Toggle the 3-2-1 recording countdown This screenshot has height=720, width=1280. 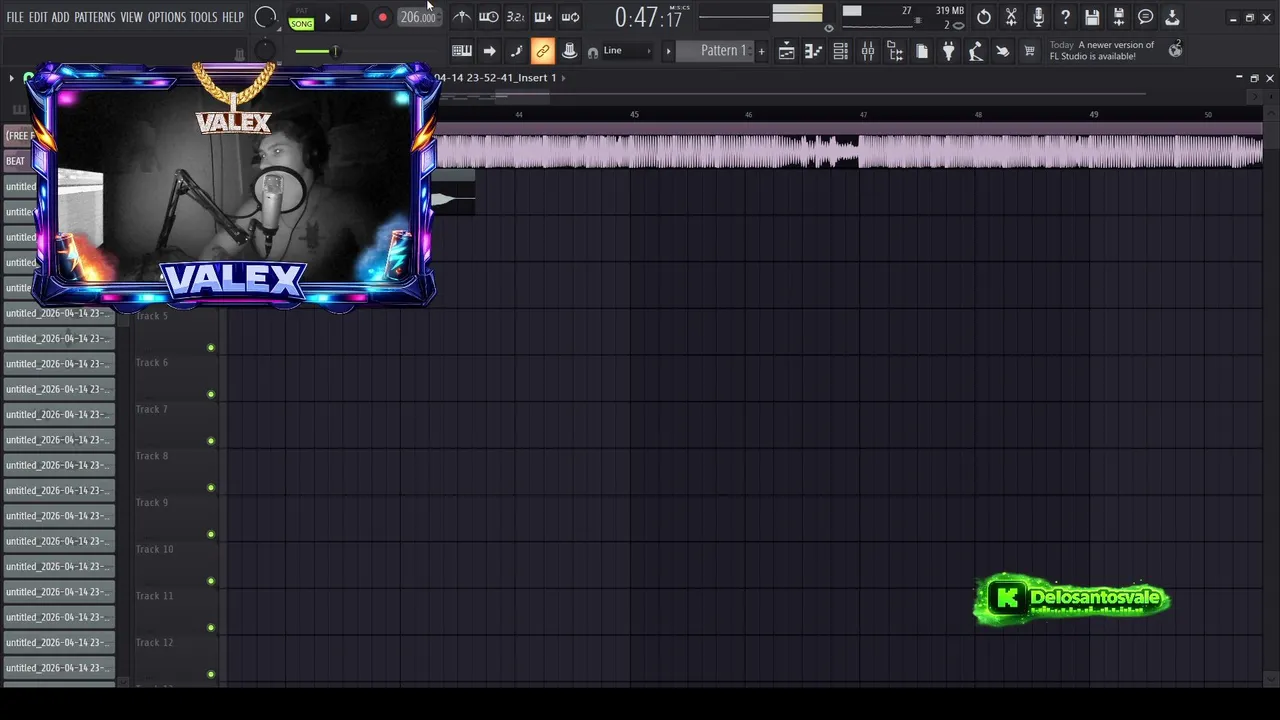[516, 17]
